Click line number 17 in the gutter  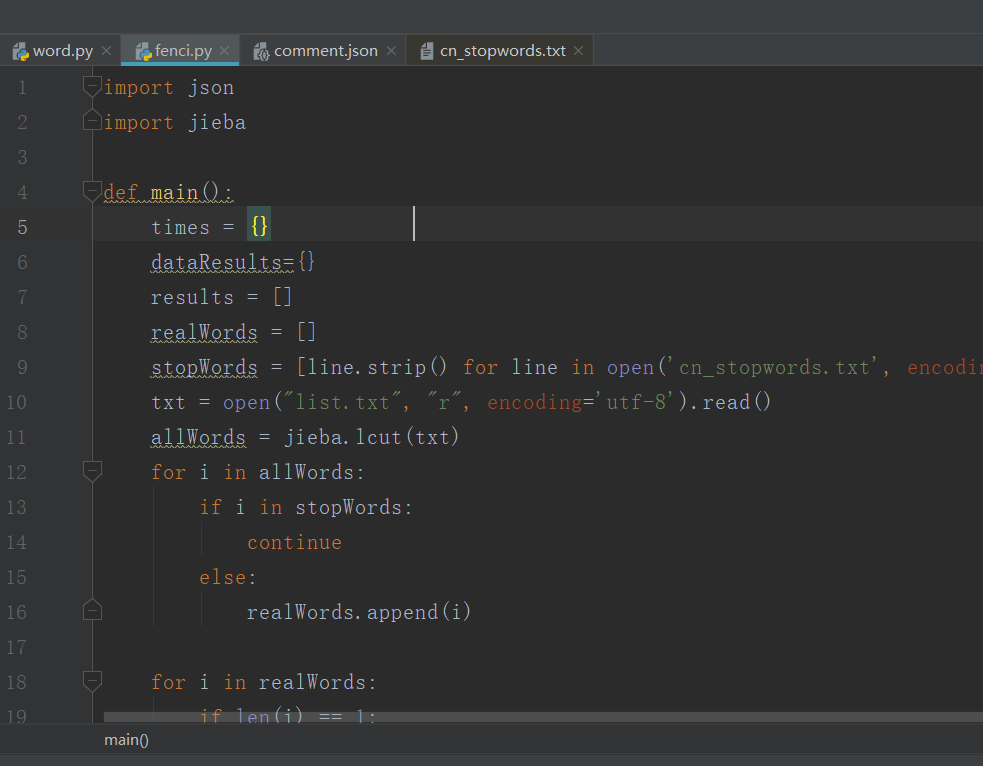click(x=16, y=647)
